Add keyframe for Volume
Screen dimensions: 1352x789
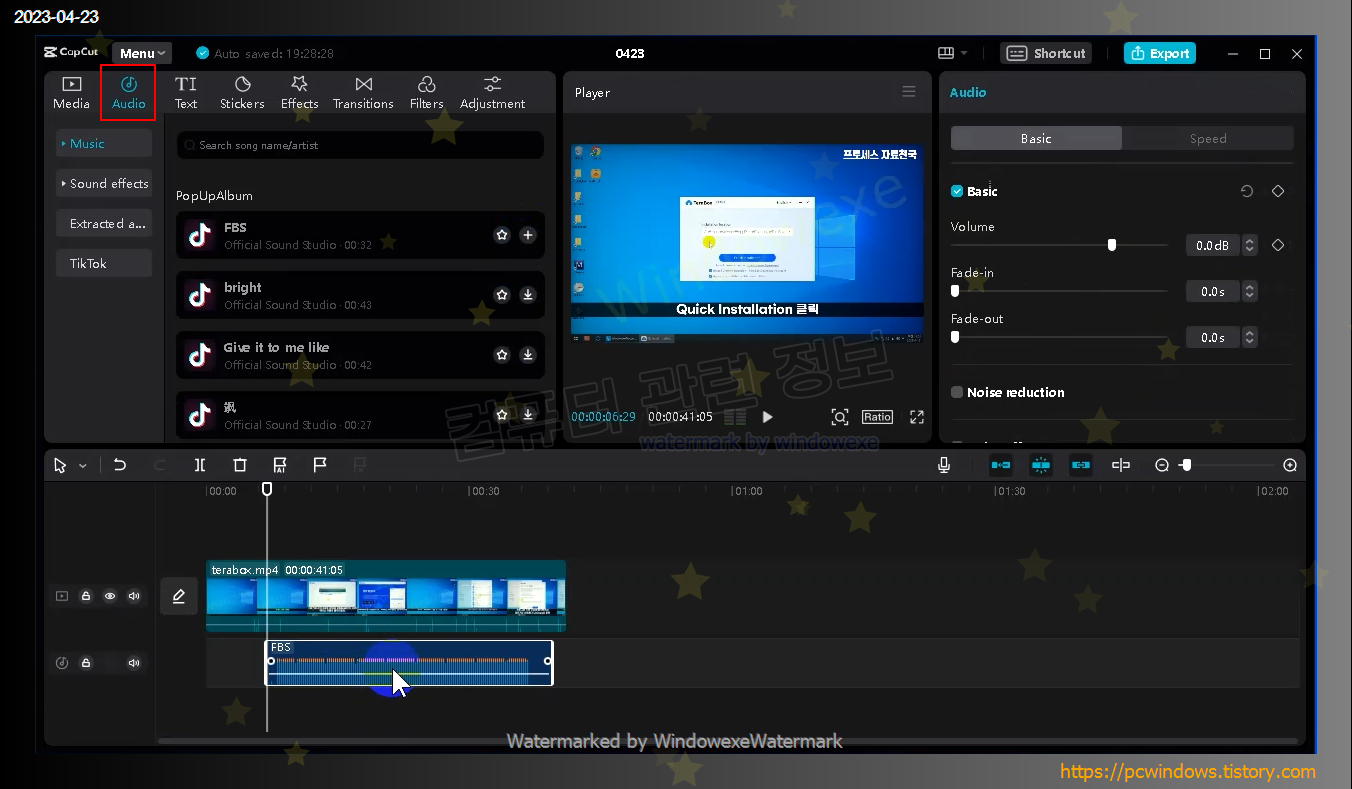click(x=1278, y=245)
